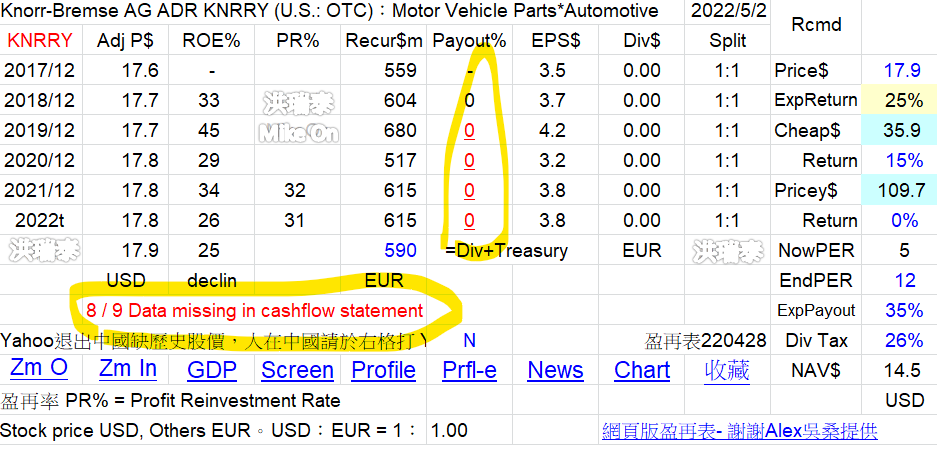Click the 2019/12 Payout% red zero
The width and height of the screenshot is (937, 450).
(469, 131)
